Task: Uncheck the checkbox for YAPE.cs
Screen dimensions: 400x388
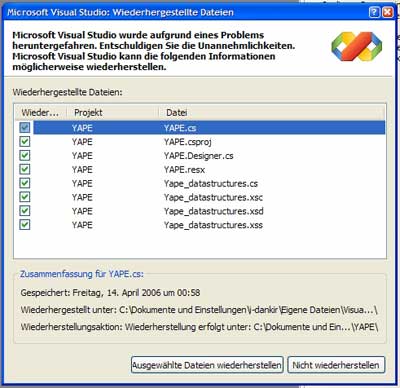Action: [x=25, y=127]
